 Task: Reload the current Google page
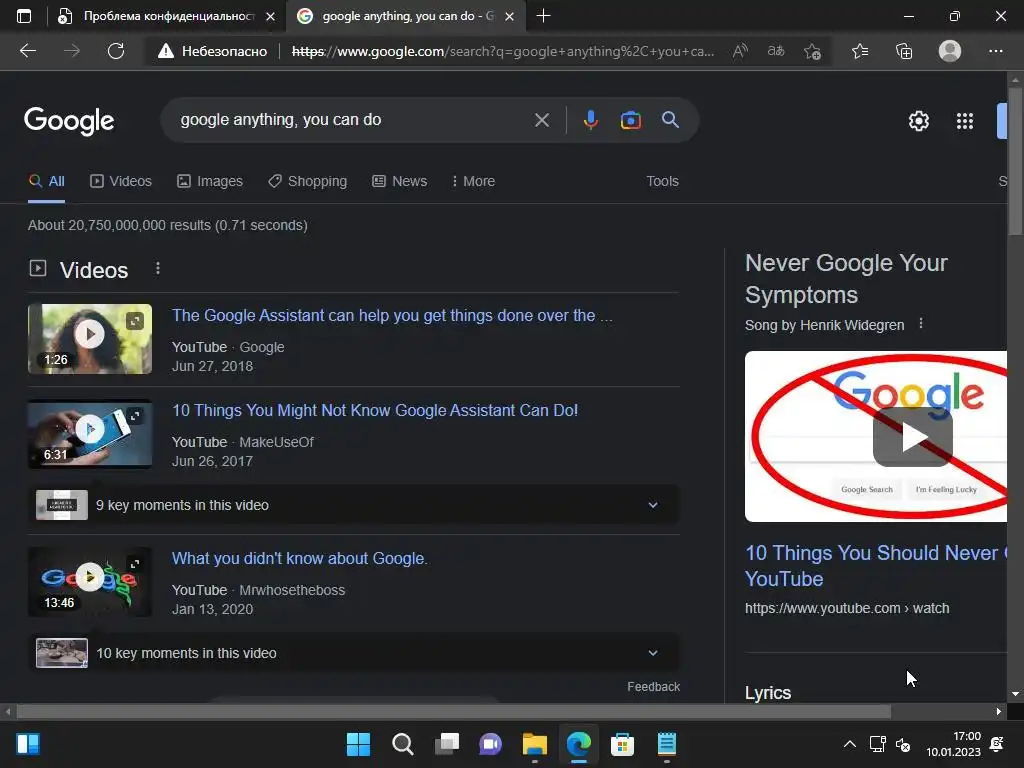pos(116,51)
